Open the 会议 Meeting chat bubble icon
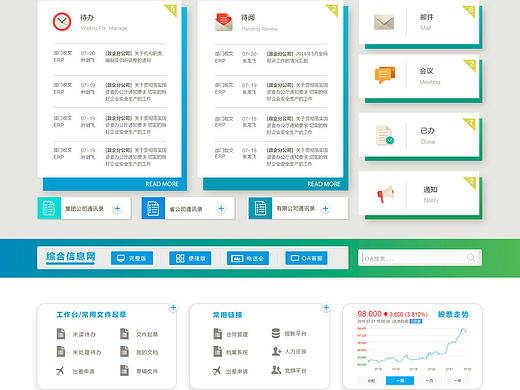Image resolution: width=520 pixels, height=390 pixels. (x=385, y=75)
